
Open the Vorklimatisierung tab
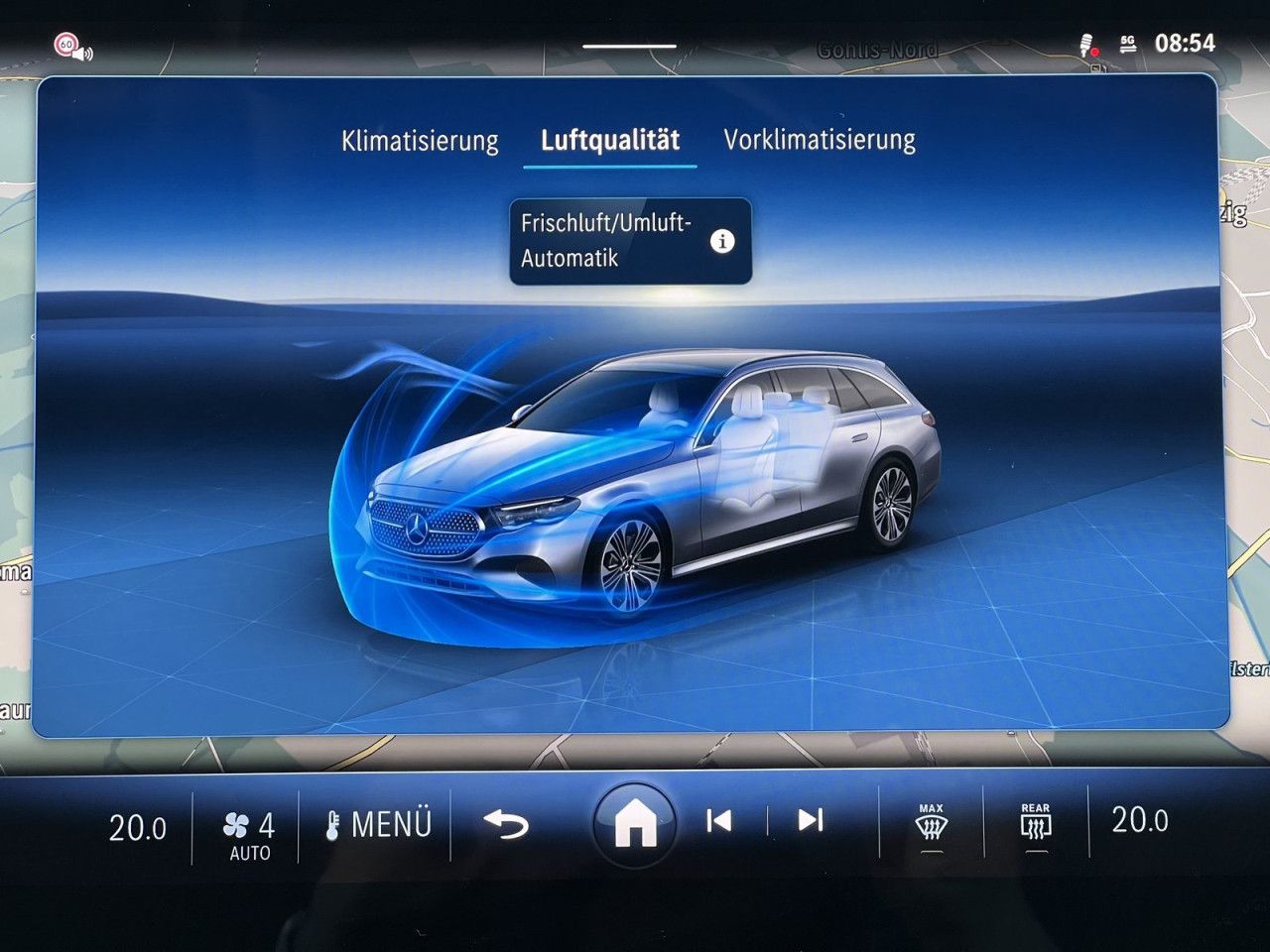click(x=820, y=140)
